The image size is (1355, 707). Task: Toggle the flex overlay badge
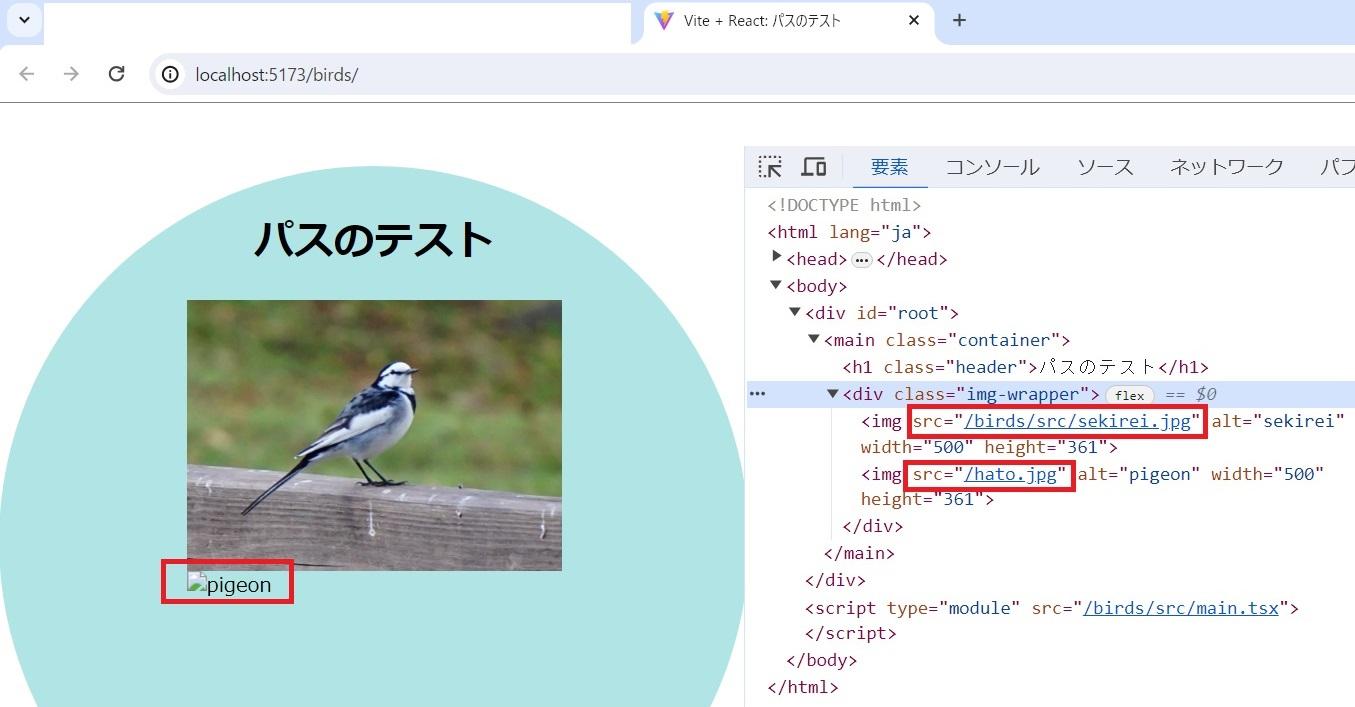(x=1129, y=394)
